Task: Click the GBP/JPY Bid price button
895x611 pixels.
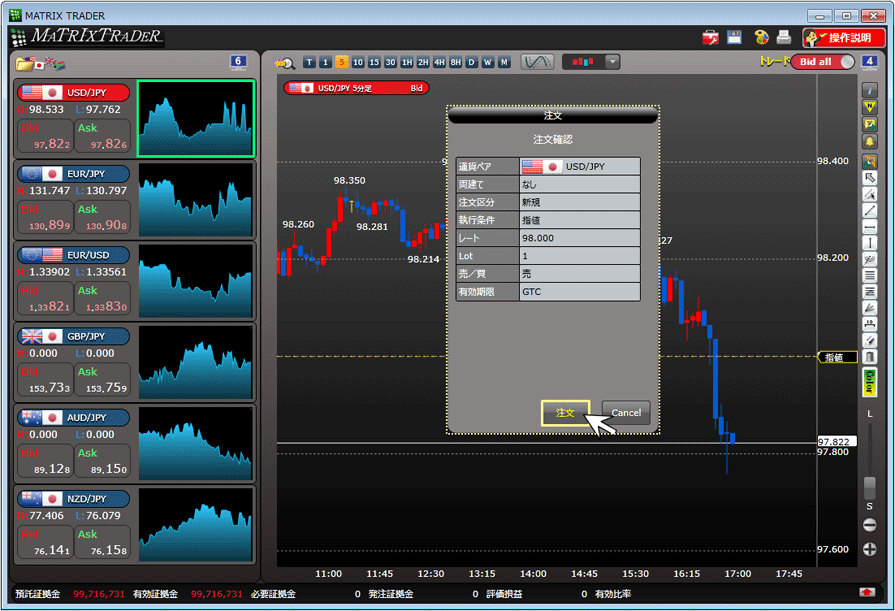Action: 45,380
